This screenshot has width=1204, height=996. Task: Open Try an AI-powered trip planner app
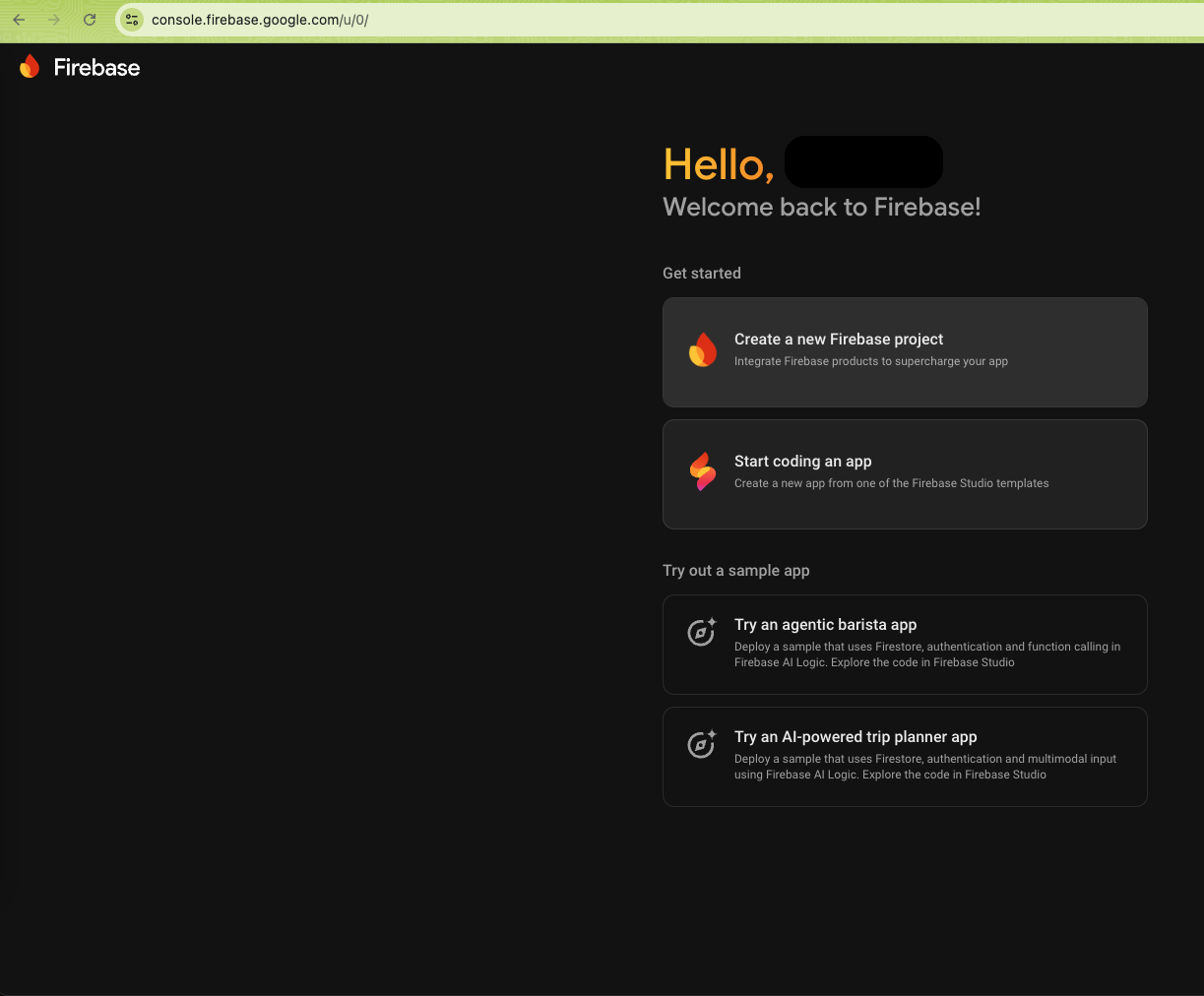(x=905, y=757)
